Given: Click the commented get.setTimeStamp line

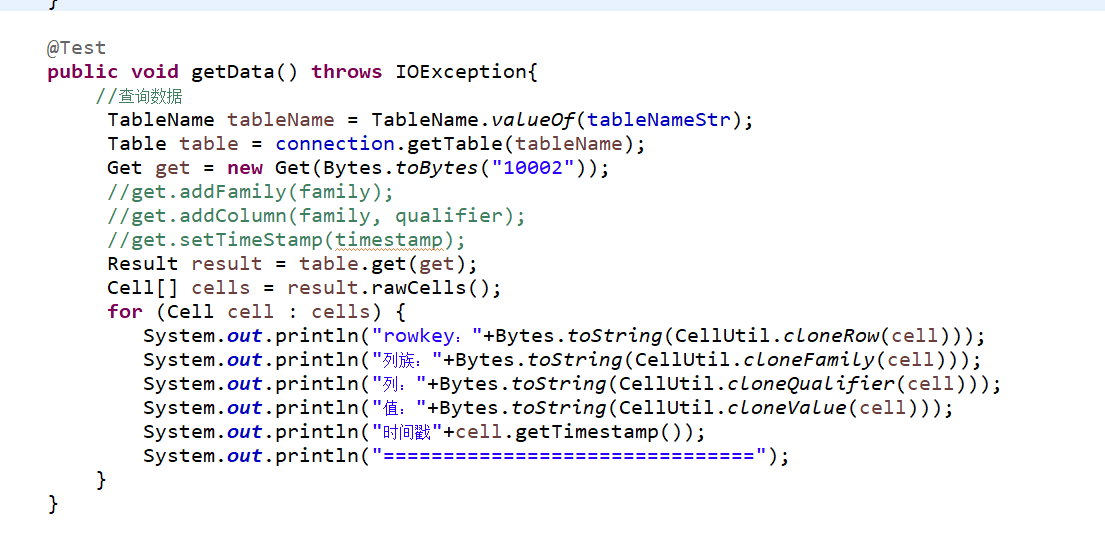Looking at the screenshot, I should click(286, 240).
